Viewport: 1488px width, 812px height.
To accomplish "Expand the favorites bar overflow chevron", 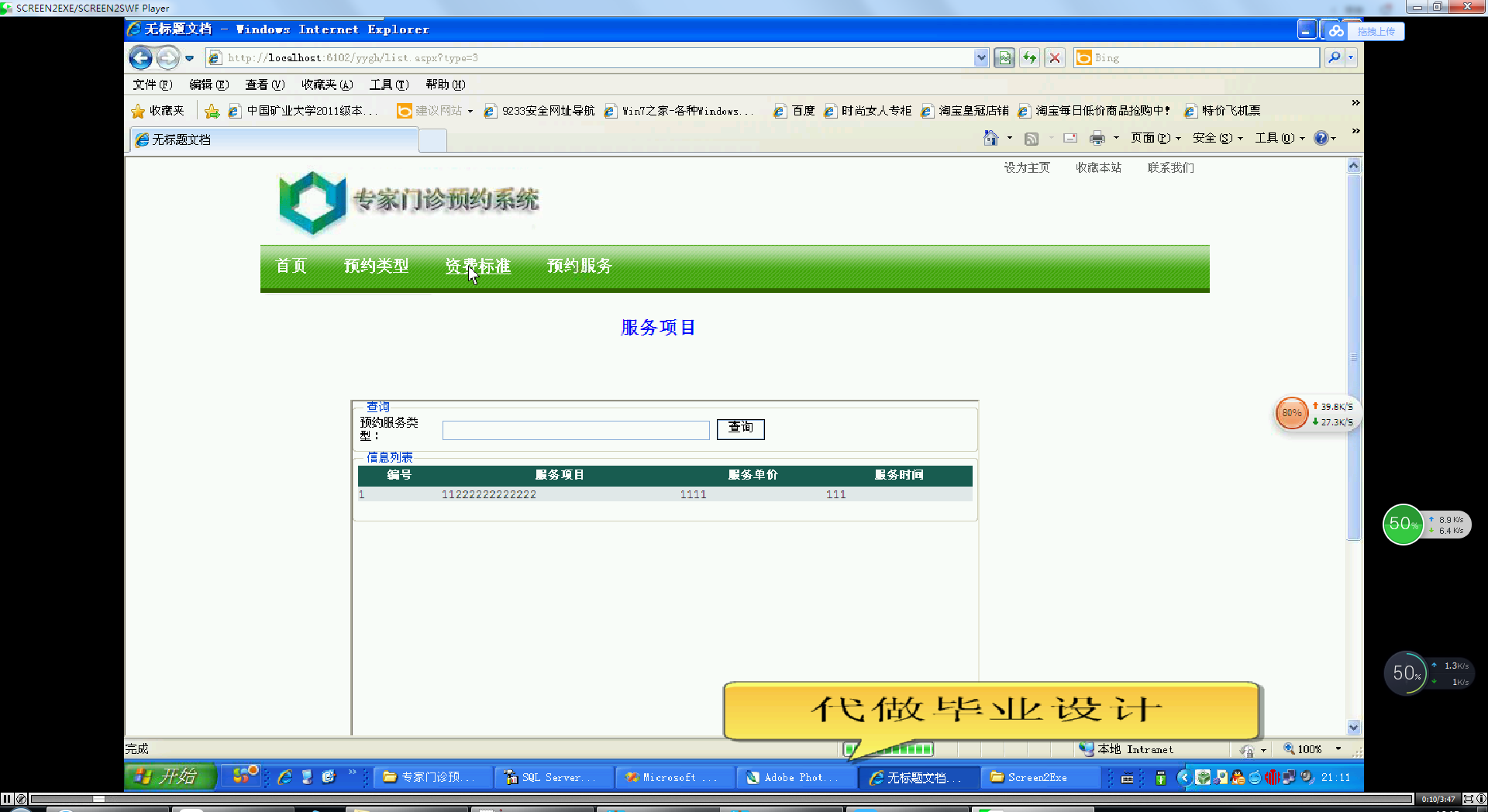I will (x=1355, y=103).
